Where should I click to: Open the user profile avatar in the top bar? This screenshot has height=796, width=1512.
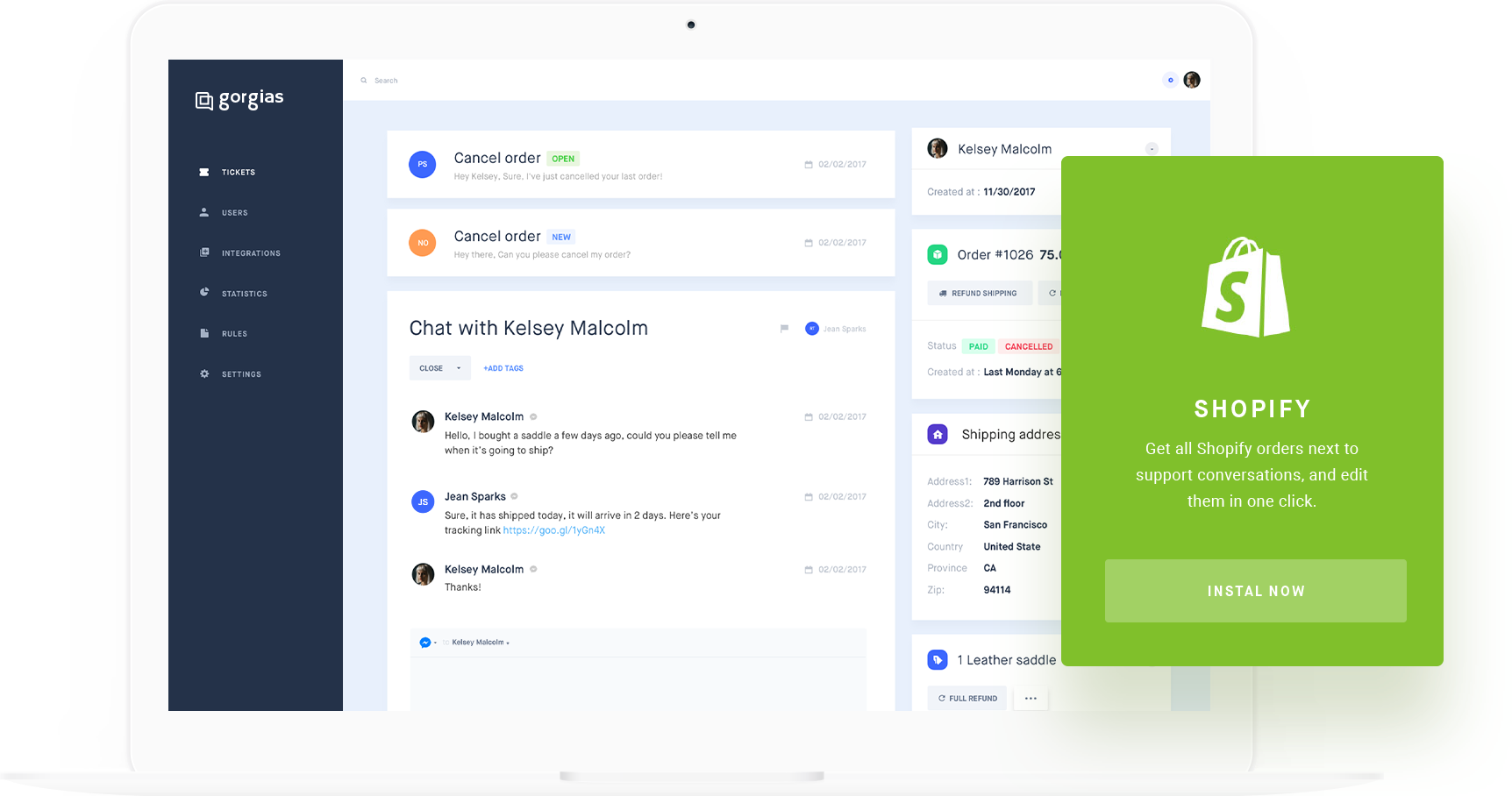click(1192, 80)
